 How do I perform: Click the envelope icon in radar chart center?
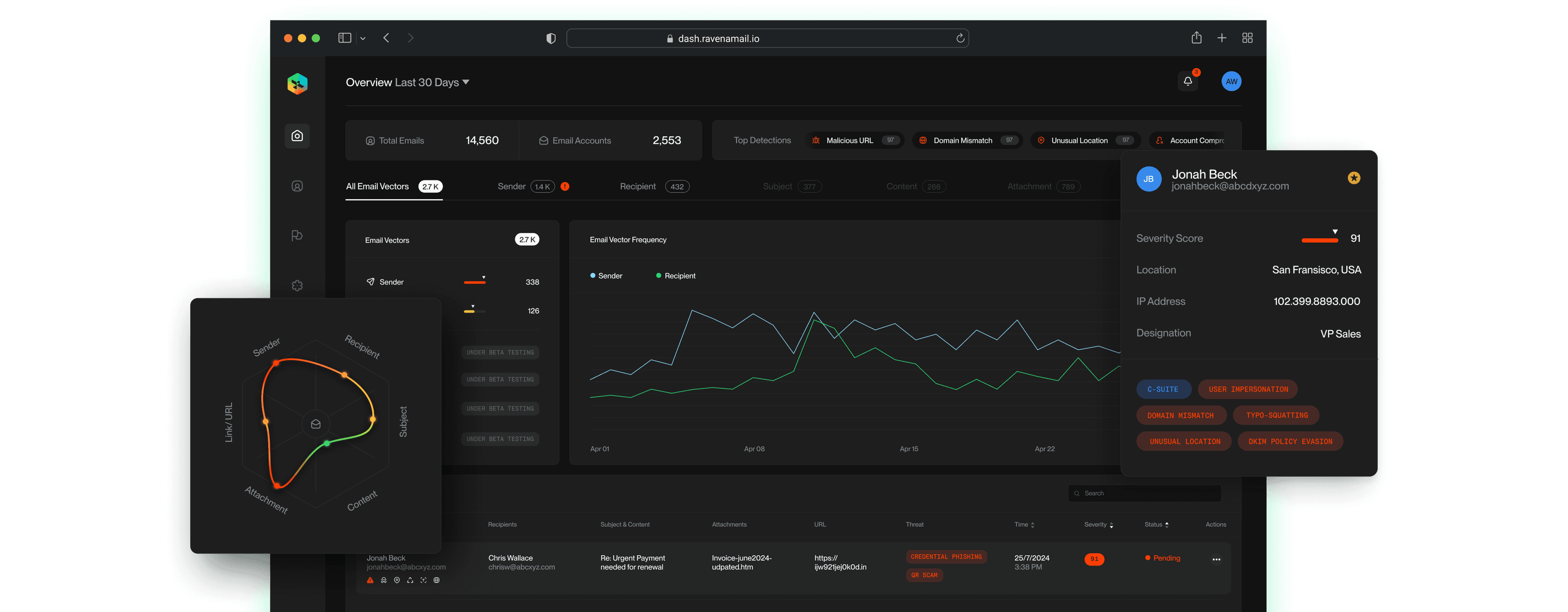coord(315,424)
